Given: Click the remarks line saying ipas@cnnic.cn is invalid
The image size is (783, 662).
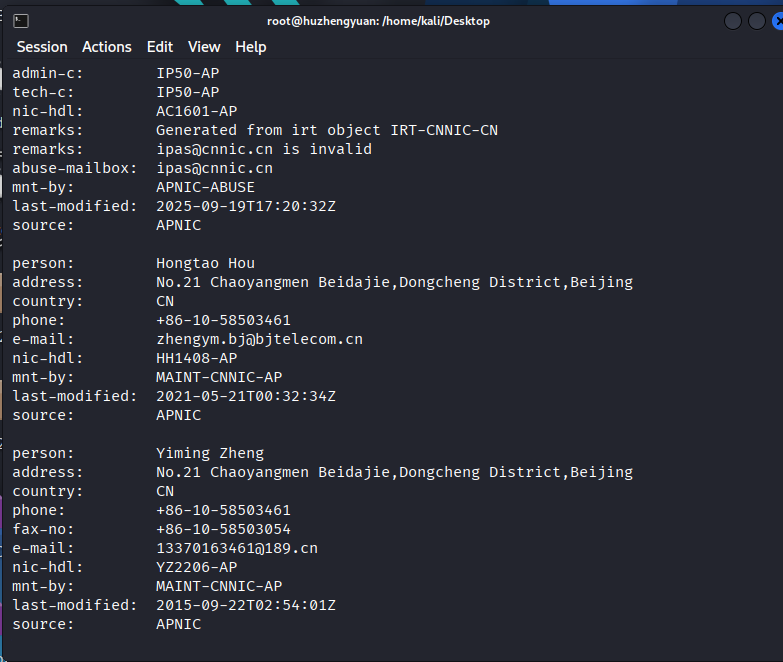Looking at the screenshot, I should (264, 149).
